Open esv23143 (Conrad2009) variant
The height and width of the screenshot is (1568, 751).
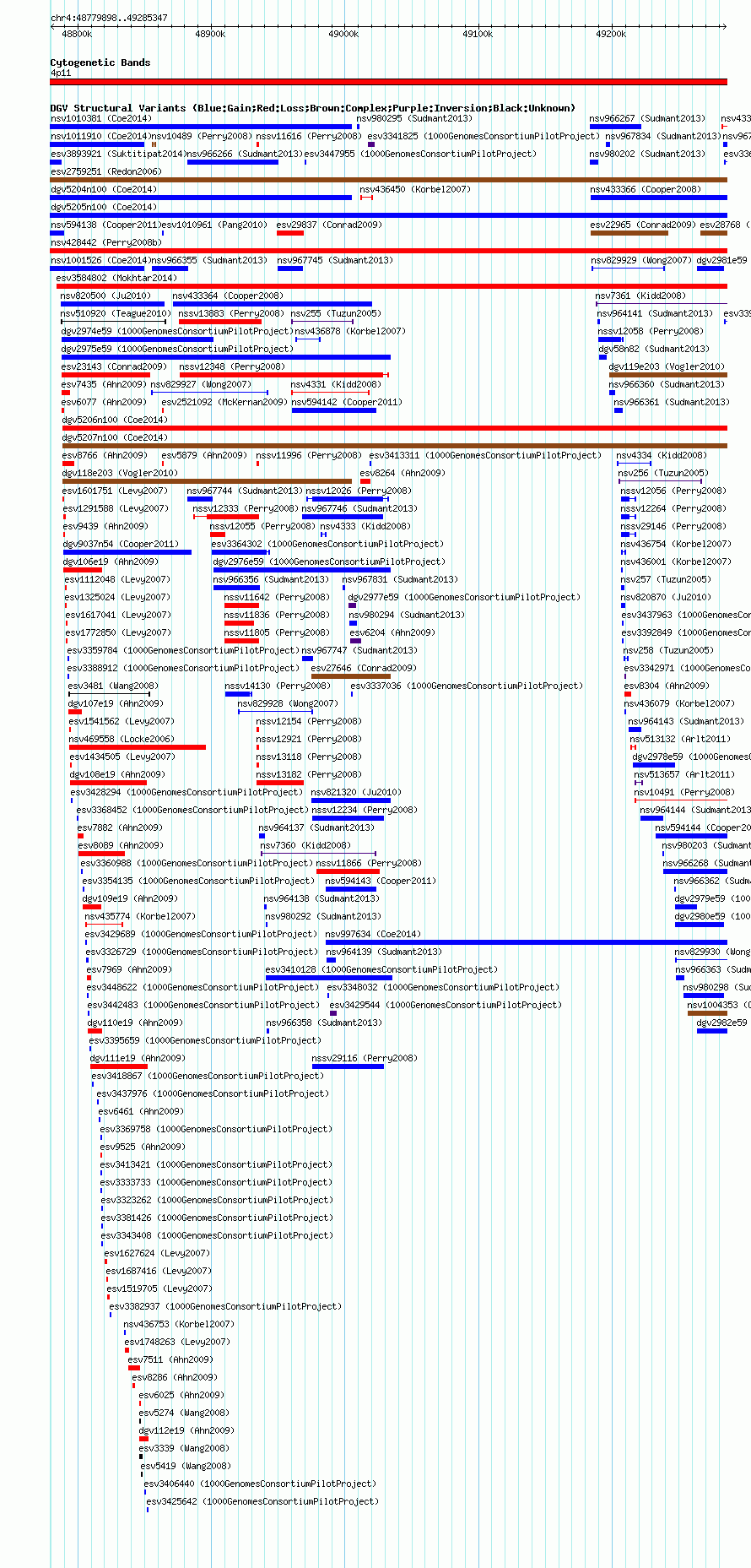pyautogui.click(x=114, y=366)
